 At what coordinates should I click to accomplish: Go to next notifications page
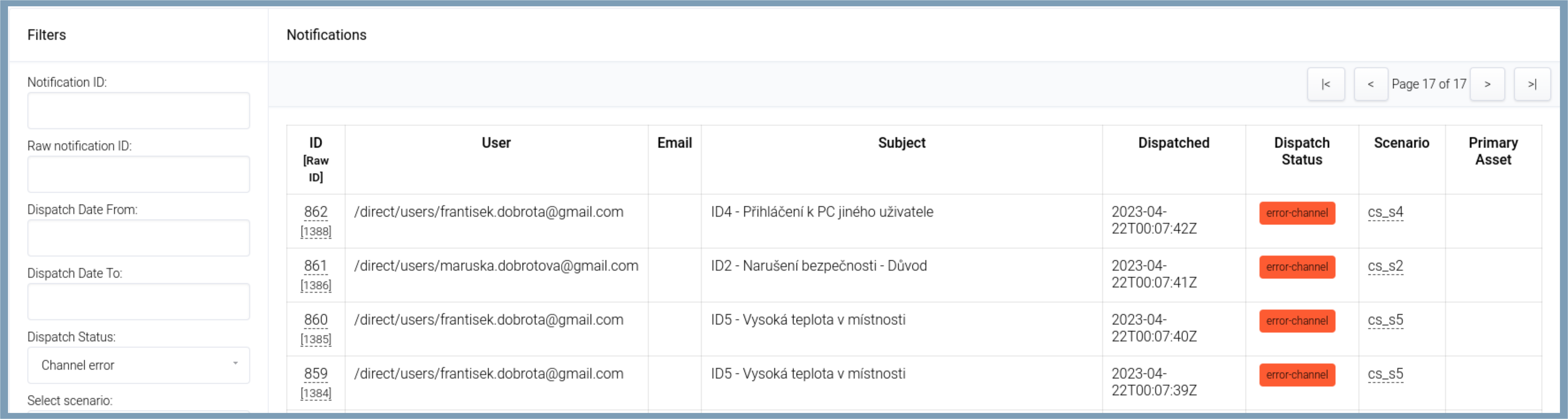pos(1487,84)
